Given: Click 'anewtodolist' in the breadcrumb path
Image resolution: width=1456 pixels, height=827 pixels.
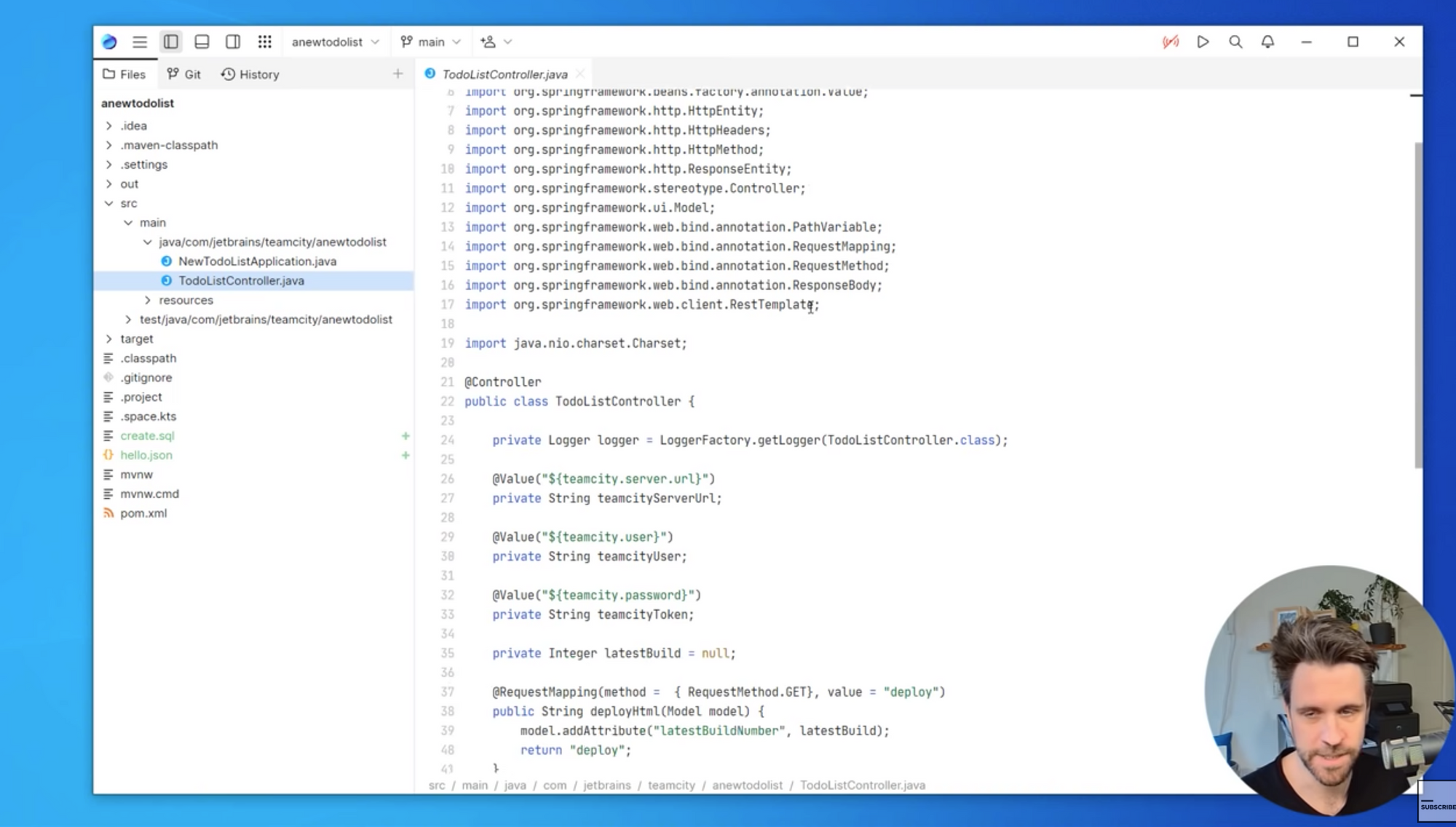Looking at the screenshot, I should pos(747,786).
